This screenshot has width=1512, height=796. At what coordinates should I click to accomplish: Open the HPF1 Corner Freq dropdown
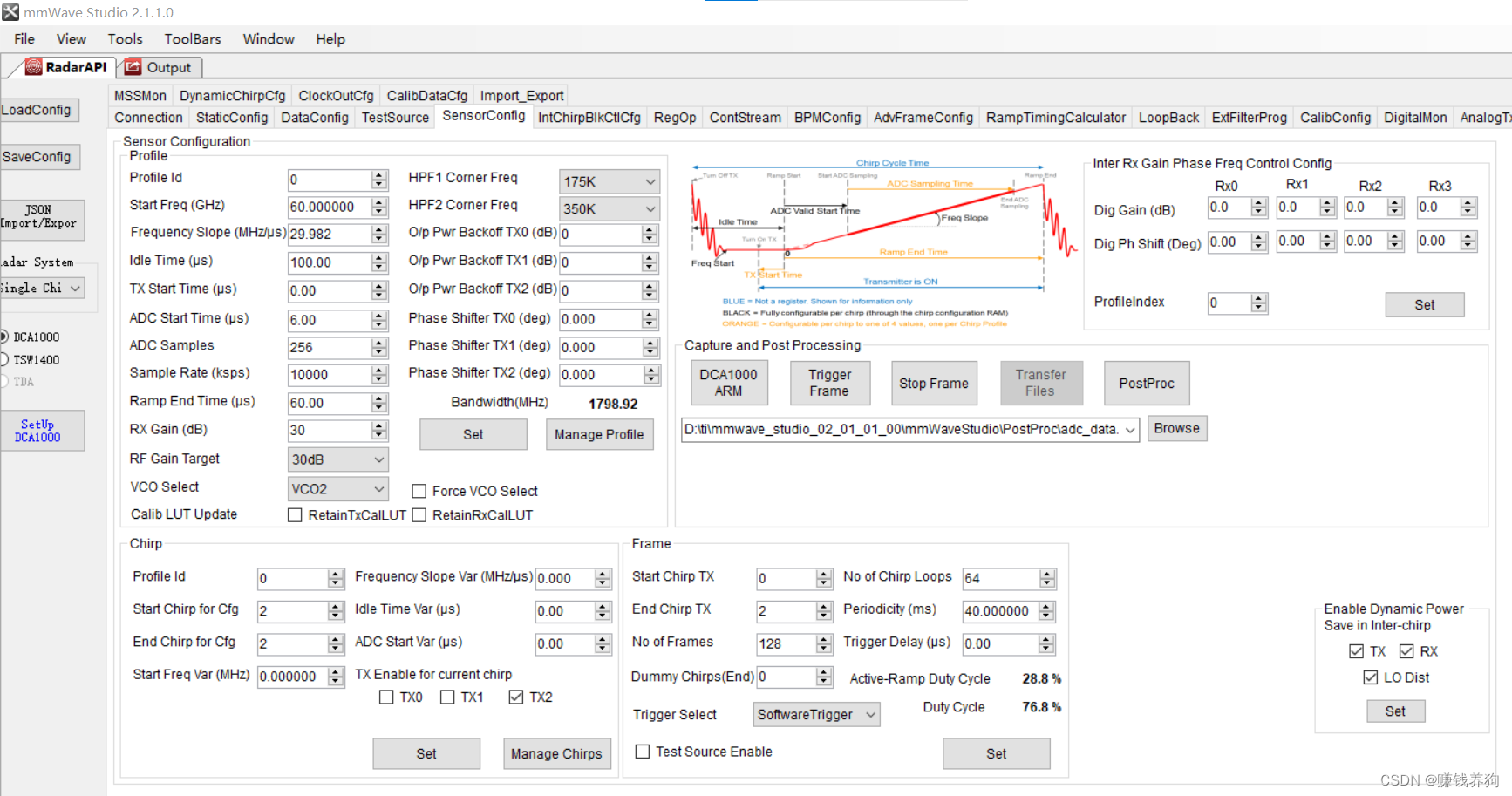[x=609, y=181]
